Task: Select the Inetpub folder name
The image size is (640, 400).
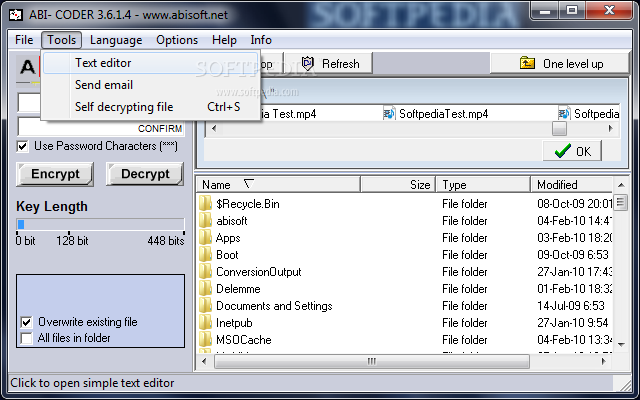Action: [x=234, y=323]
